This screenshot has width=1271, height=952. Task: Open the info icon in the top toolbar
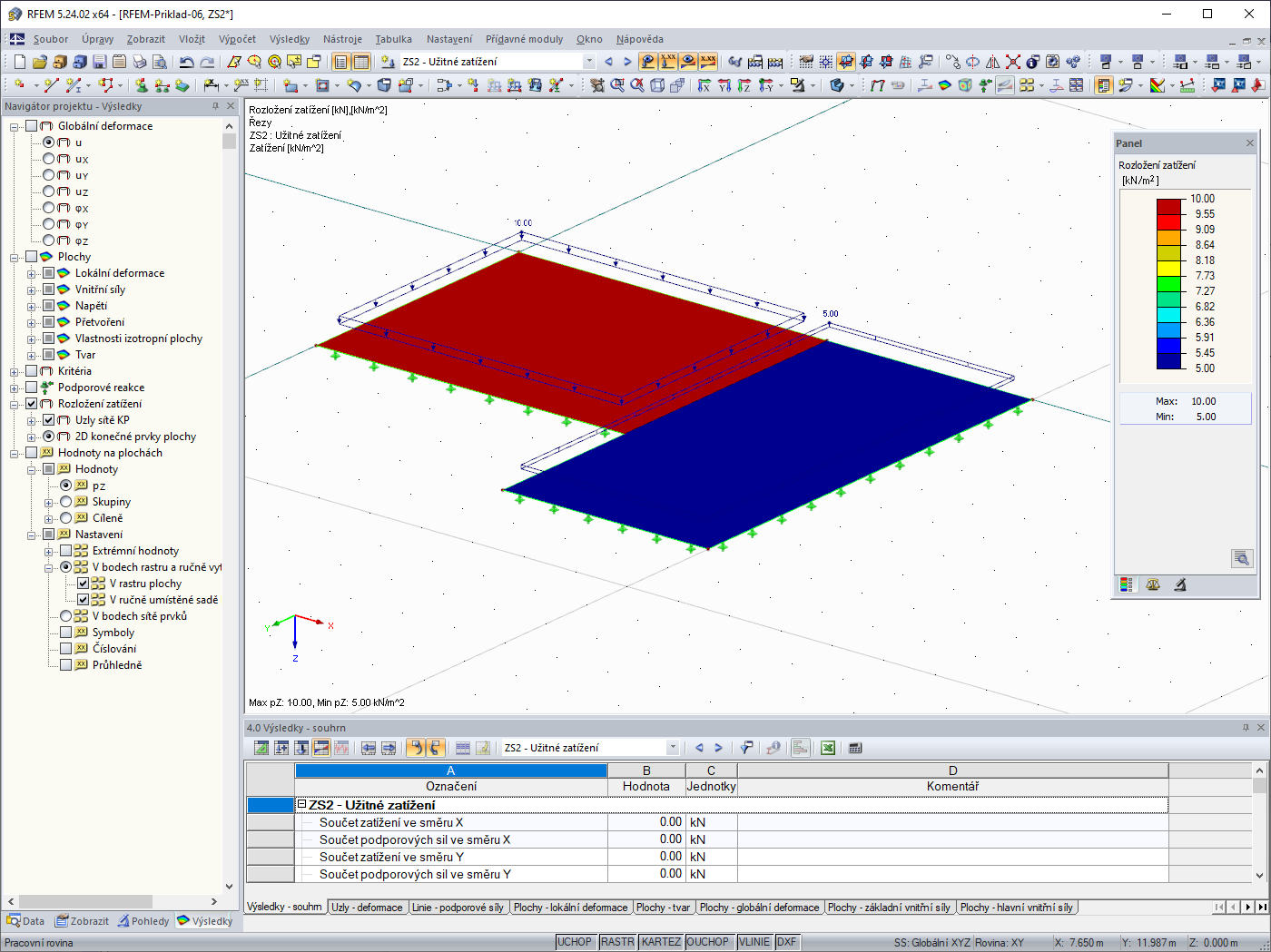(1033, 62)
